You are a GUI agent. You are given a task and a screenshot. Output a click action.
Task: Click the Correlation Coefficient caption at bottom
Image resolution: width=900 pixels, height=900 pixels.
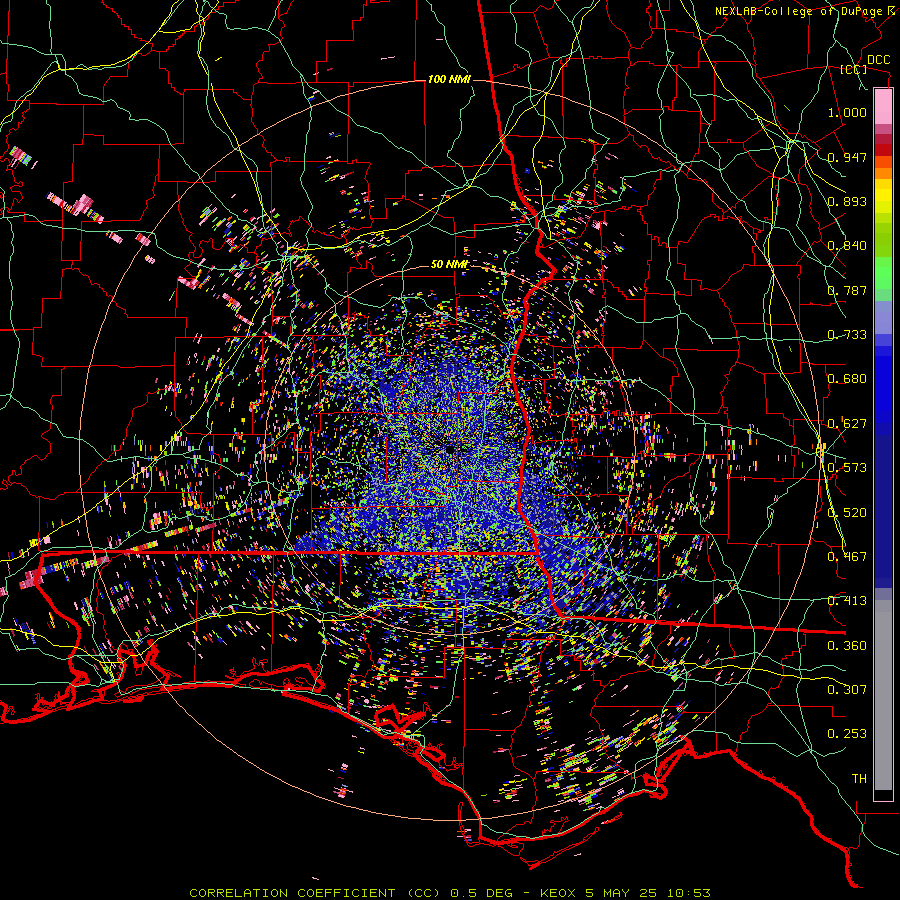450,893
